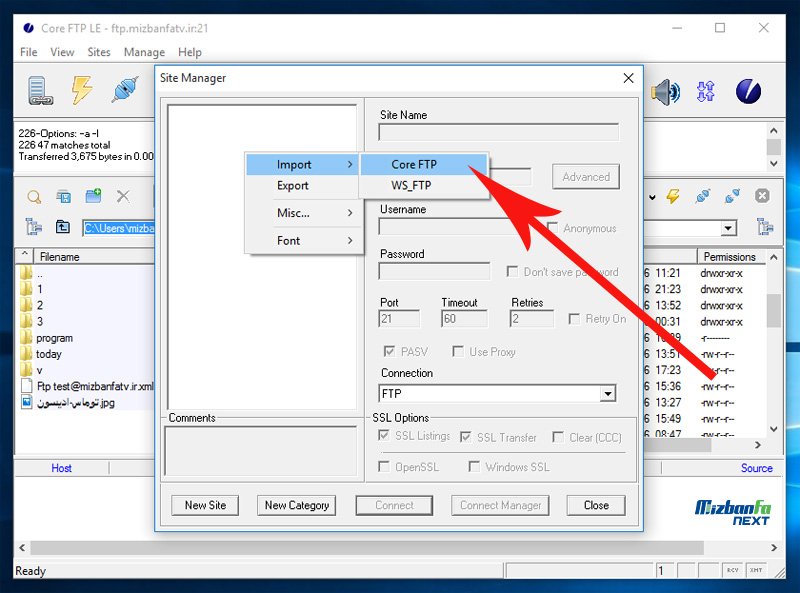Screen dimensions: 800x593
Task: Click the New Site button
Action: coord(205,505)
